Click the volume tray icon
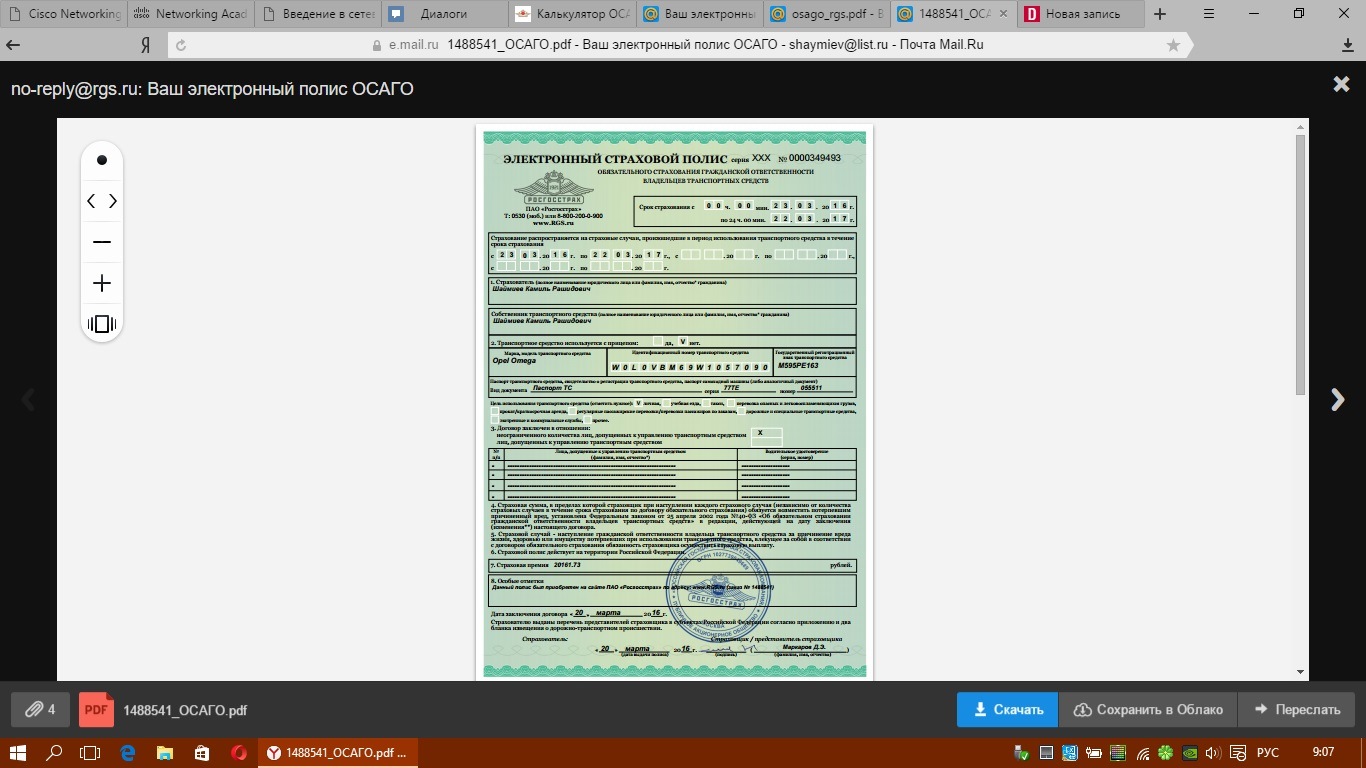1366x768 pixels. [1212, 753]
